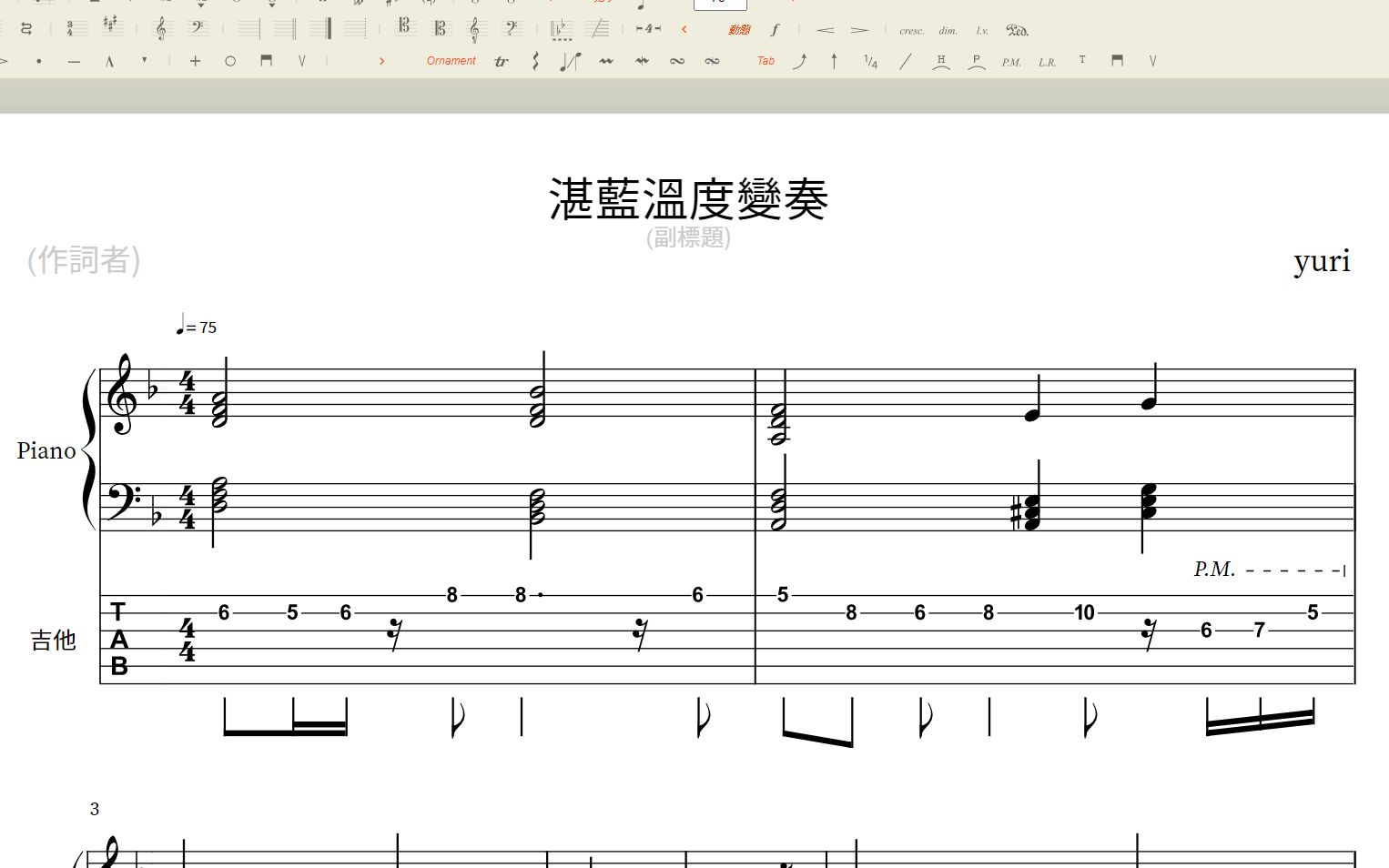Viewport: 1389px width, 868px height.
Task: Select fret number 7 in the tab
Action: [1260, 630]
